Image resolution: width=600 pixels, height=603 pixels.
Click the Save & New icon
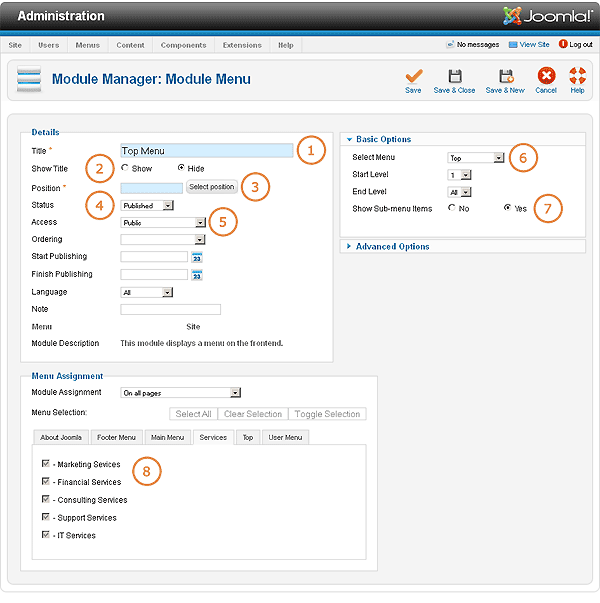pyautogui.click(x=506, y=76)
